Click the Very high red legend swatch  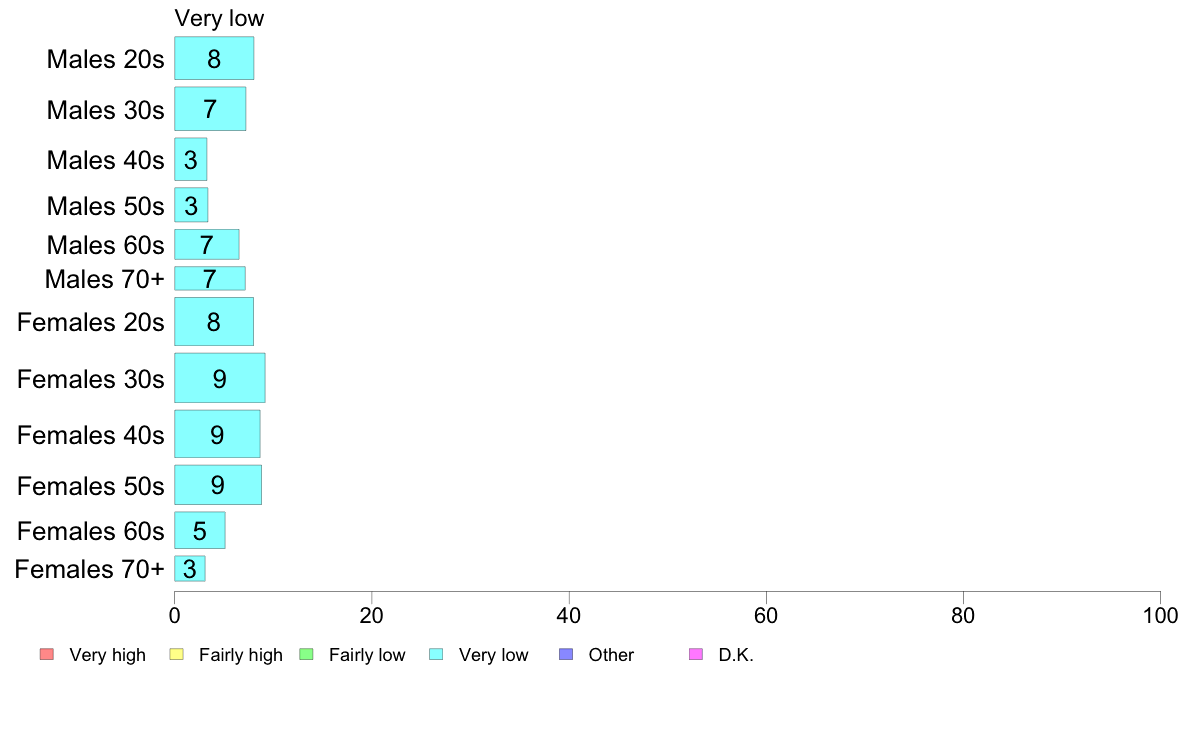pos(47,654)
